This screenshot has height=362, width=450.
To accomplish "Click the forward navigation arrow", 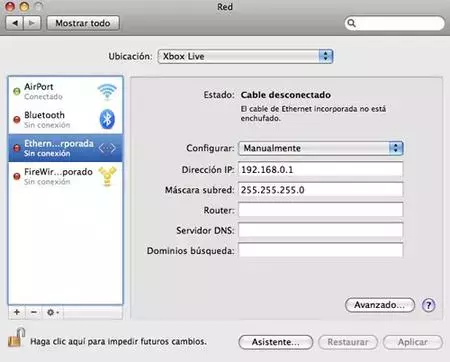I will click(x=32, y=23).
